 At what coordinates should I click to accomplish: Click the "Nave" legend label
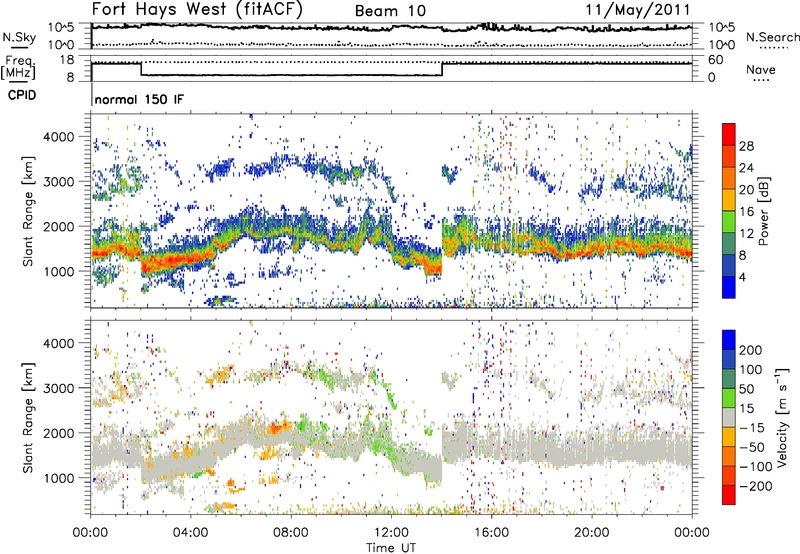tap(761, 69)
